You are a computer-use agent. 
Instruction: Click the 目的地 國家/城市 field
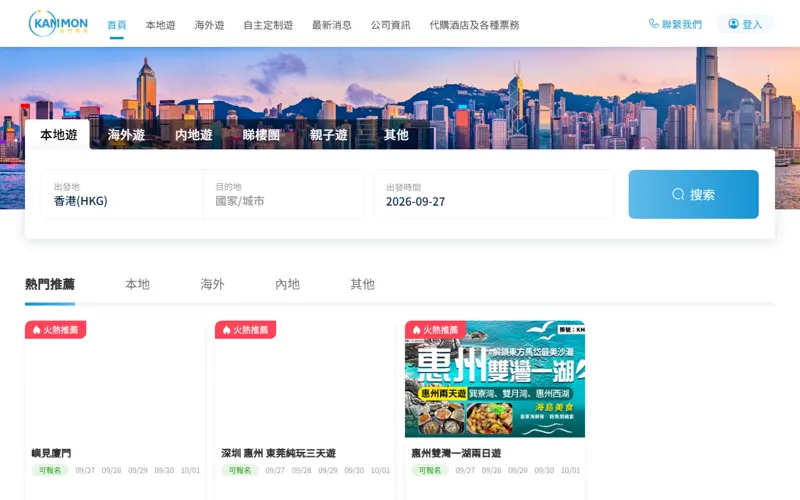[284, 194]
